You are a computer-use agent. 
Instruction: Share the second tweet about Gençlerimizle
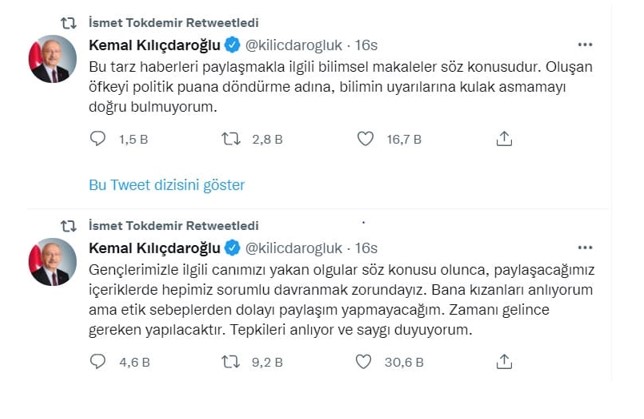505,361
